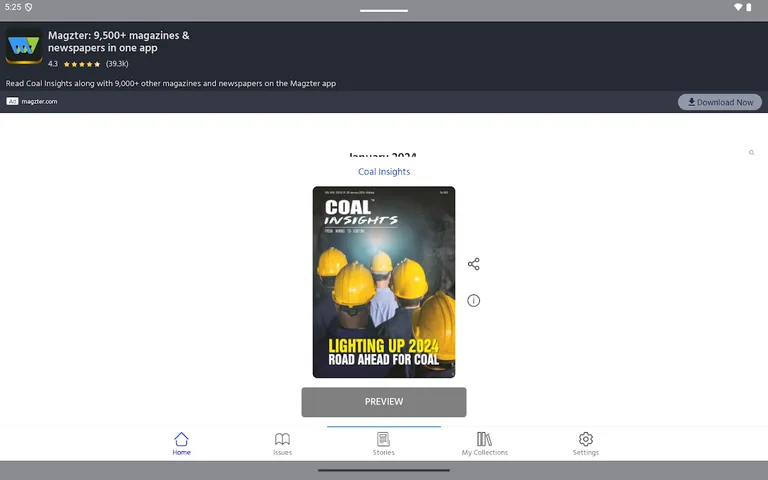
Task: Tap the Download Now ad button
Action: [x=720, y=102]
